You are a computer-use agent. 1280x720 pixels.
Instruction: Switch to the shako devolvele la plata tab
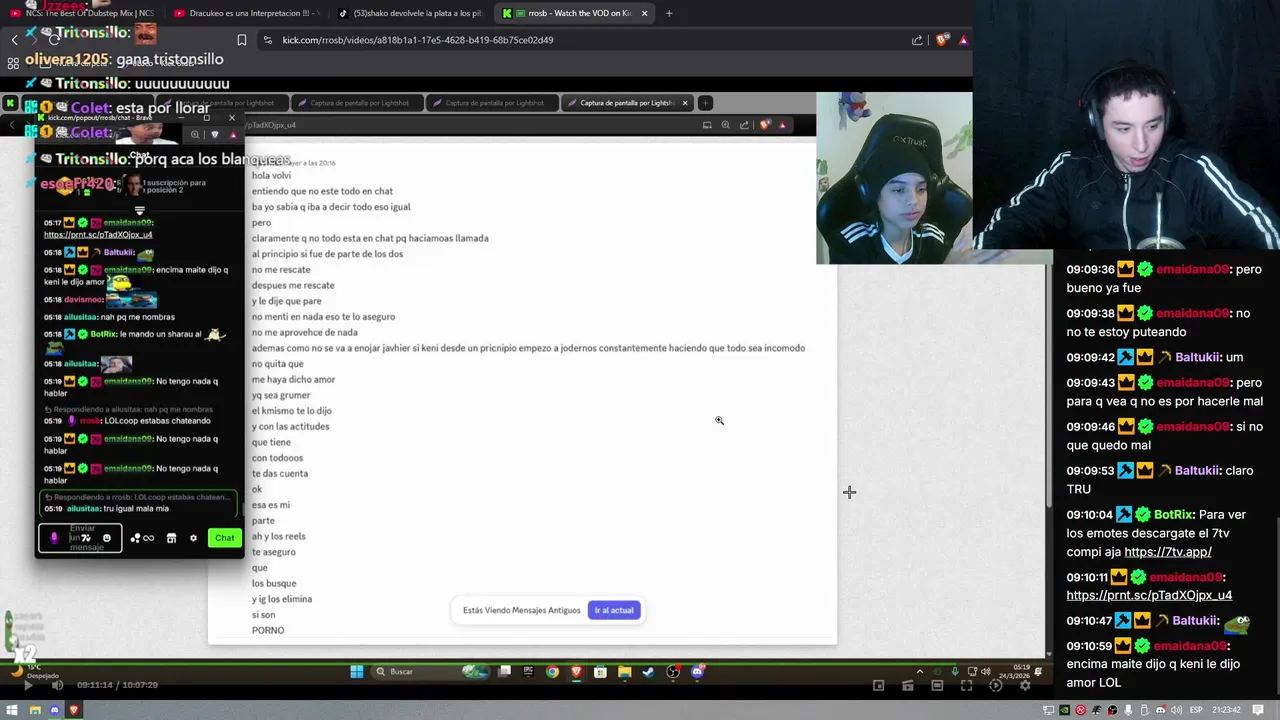410,13
